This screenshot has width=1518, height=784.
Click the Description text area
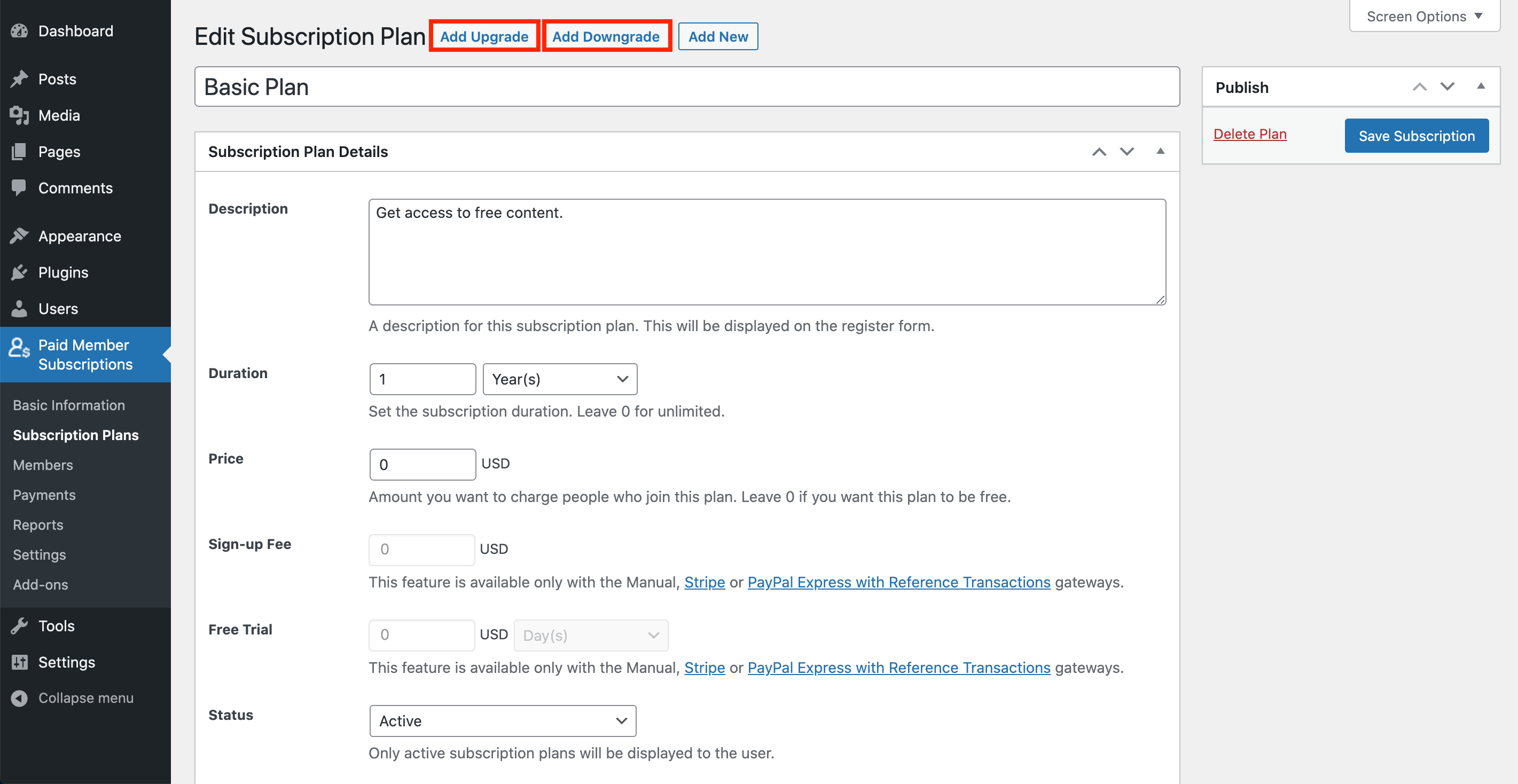click(767, 252)
